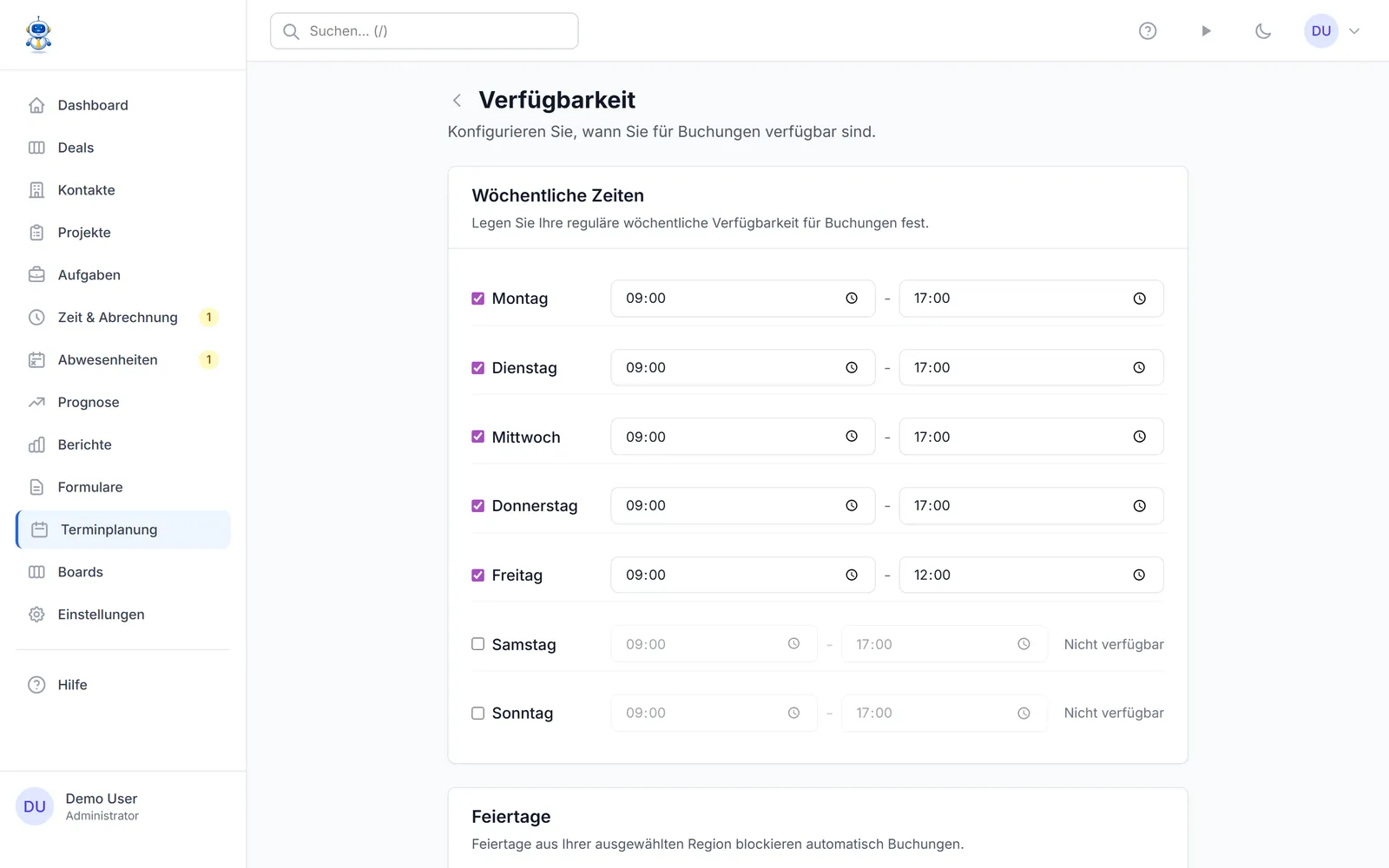This screenshot has height=868, width=1389.
Task: Uncheck the Freitag checkbox
Action: tap(477, 575)
